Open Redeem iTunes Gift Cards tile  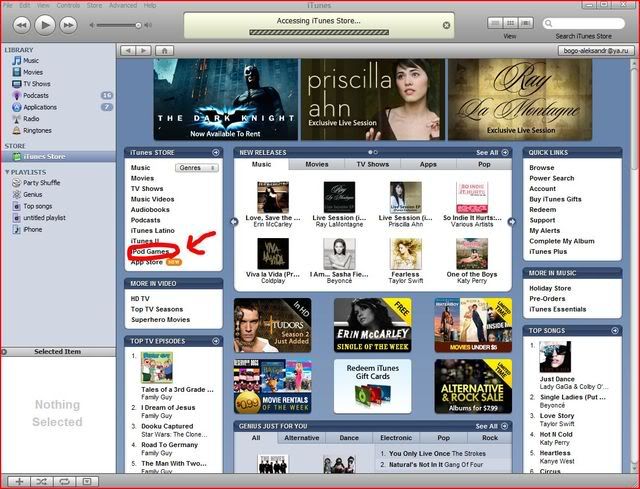pyautogui.click(x=373, y=386)
